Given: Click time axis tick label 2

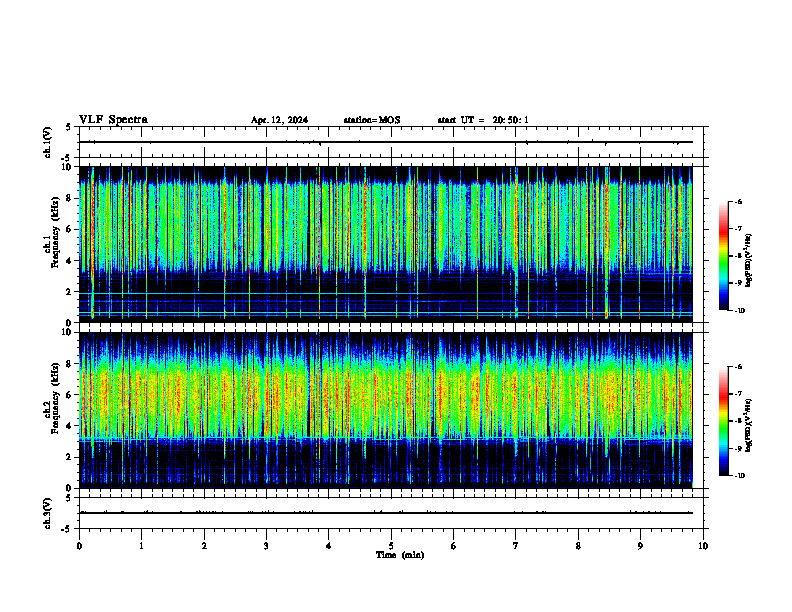Looking at the screenshot, I should point(204,546).
